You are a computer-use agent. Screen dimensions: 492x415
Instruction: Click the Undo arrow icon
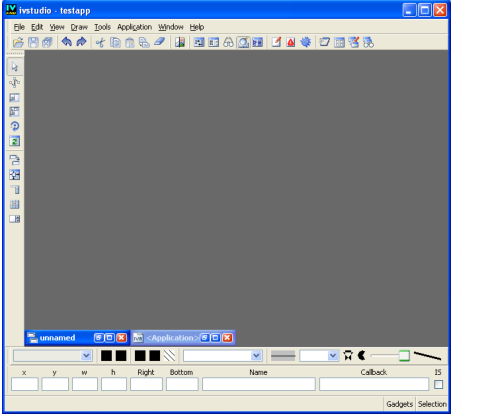pyautogui.click(x=67, y=42)
